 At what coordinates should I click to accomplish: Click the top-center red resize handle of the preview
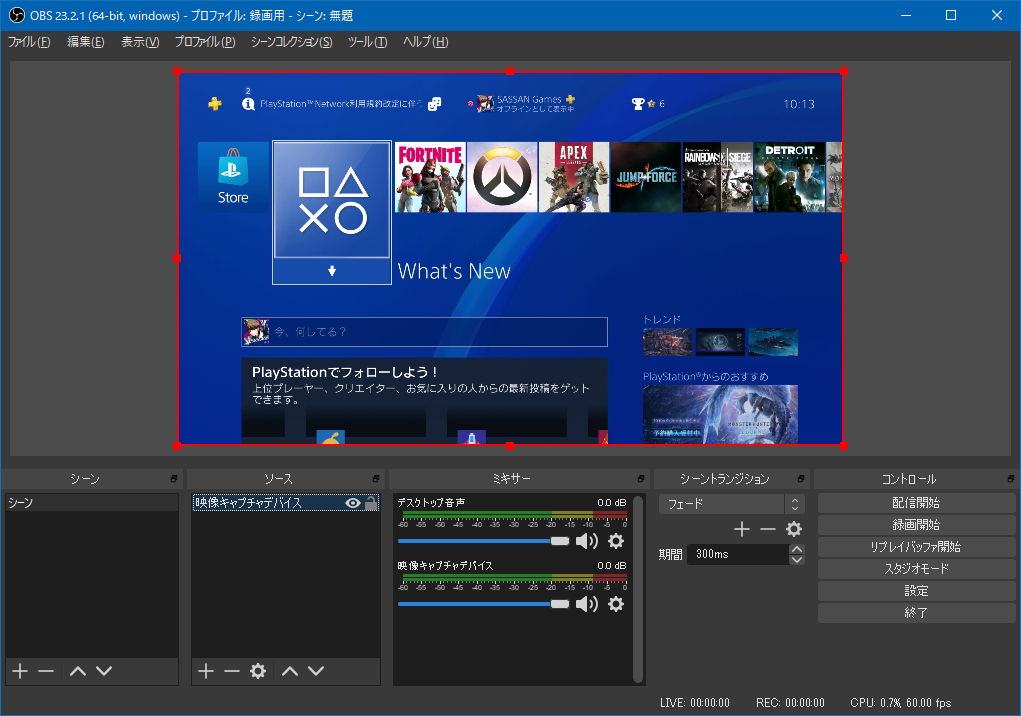tap(510, 71)
